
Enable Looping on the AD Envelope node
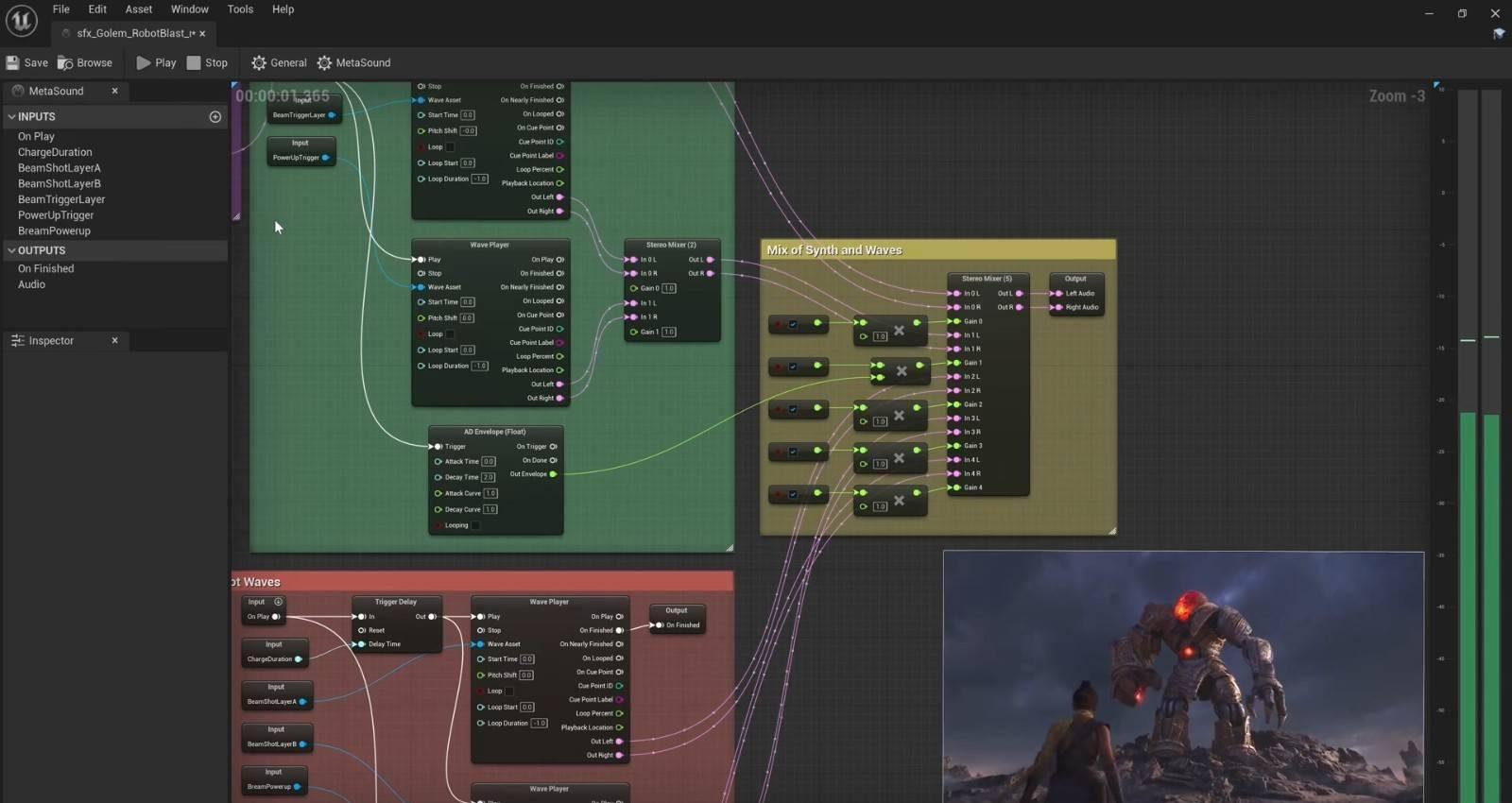coord(475,525)
